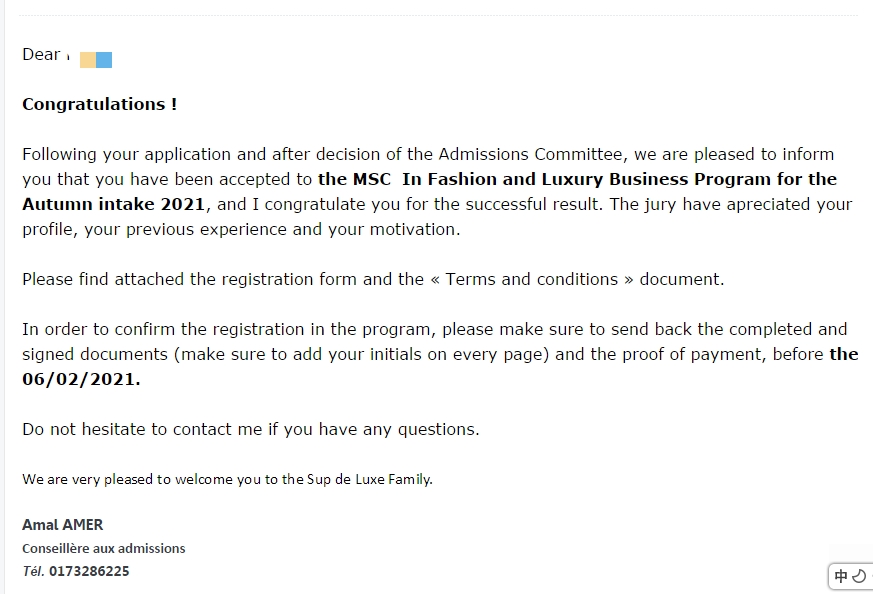The width and height of the screenshot is (873, 594).
Task: Click the Conseillère aux admissions title
Action: 104,548
